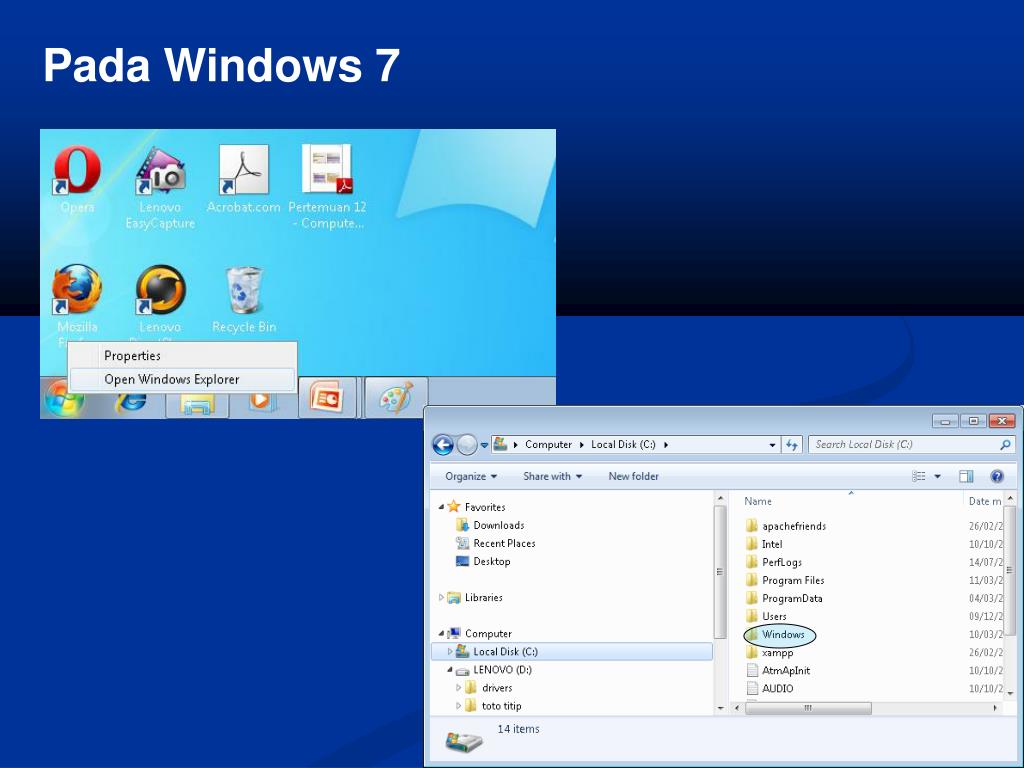Screen dimensions: 1024x768
Task: Minimize the Explorer window
Action: [x=944, y=421]
